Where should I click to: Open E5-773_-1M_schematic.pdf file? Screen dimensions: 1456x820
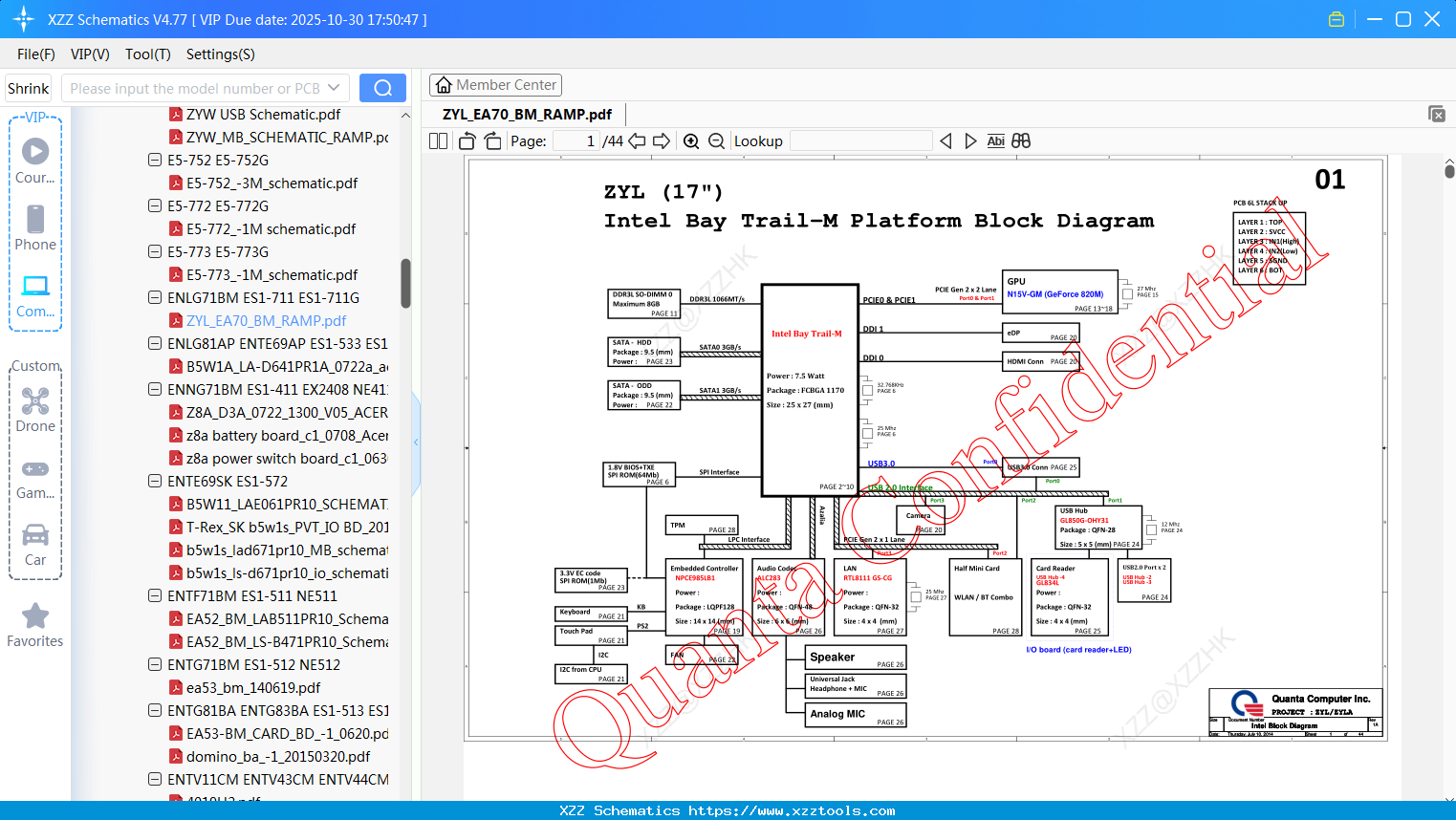tap(272, 275)
